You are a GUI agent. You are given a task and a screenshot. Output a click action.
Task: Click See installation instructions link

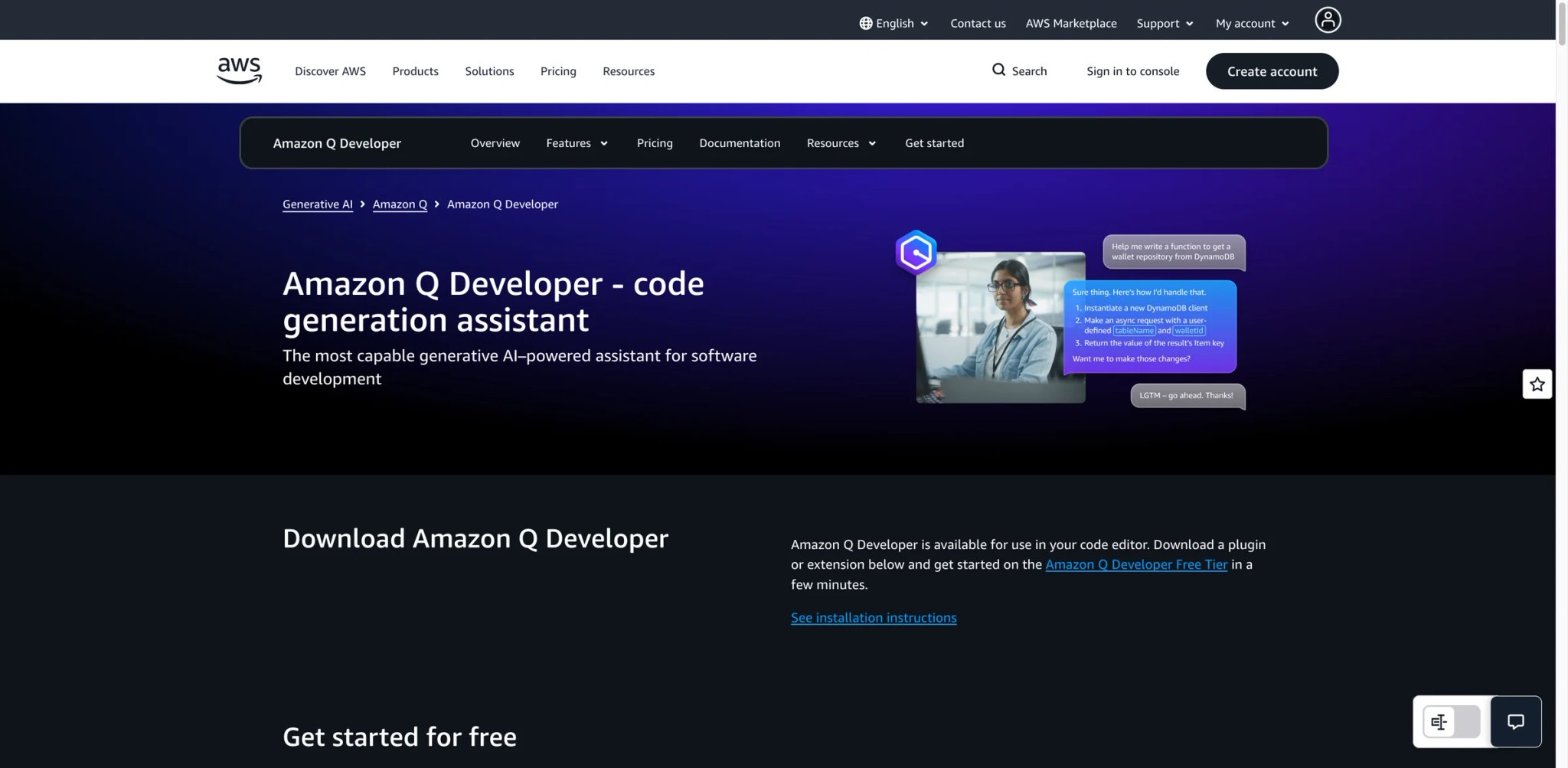click(874, 618)
